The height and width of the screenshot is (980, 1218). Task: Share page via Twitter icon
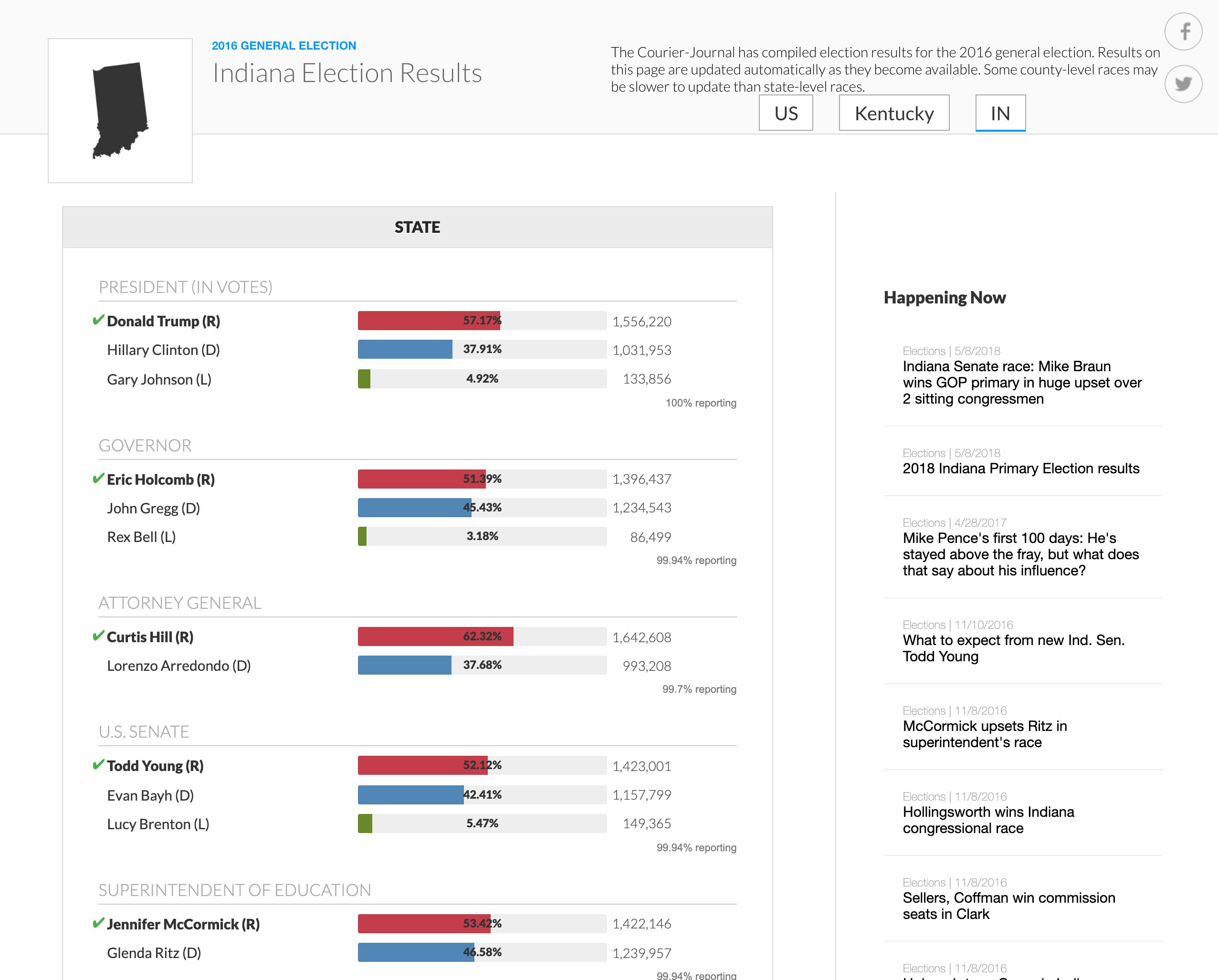[x=1183, y=83]
